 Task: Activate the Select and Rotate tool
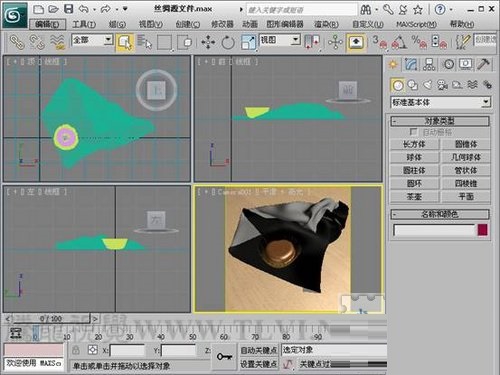[x=228, y=42]
